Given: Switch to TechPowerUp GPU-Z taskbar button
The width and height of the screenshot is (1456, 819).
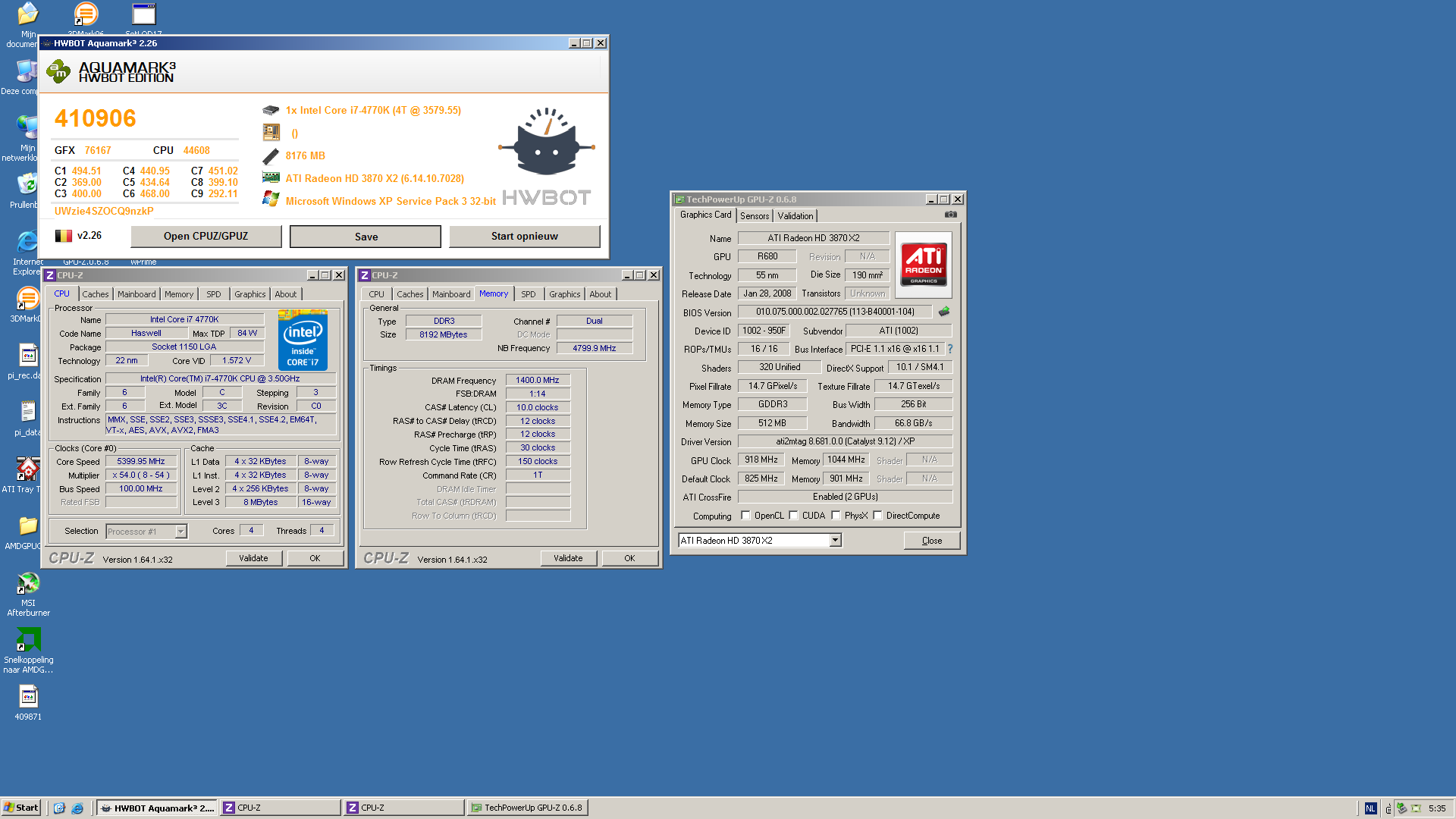Looking at the screenshot, I should pos(528,808).
